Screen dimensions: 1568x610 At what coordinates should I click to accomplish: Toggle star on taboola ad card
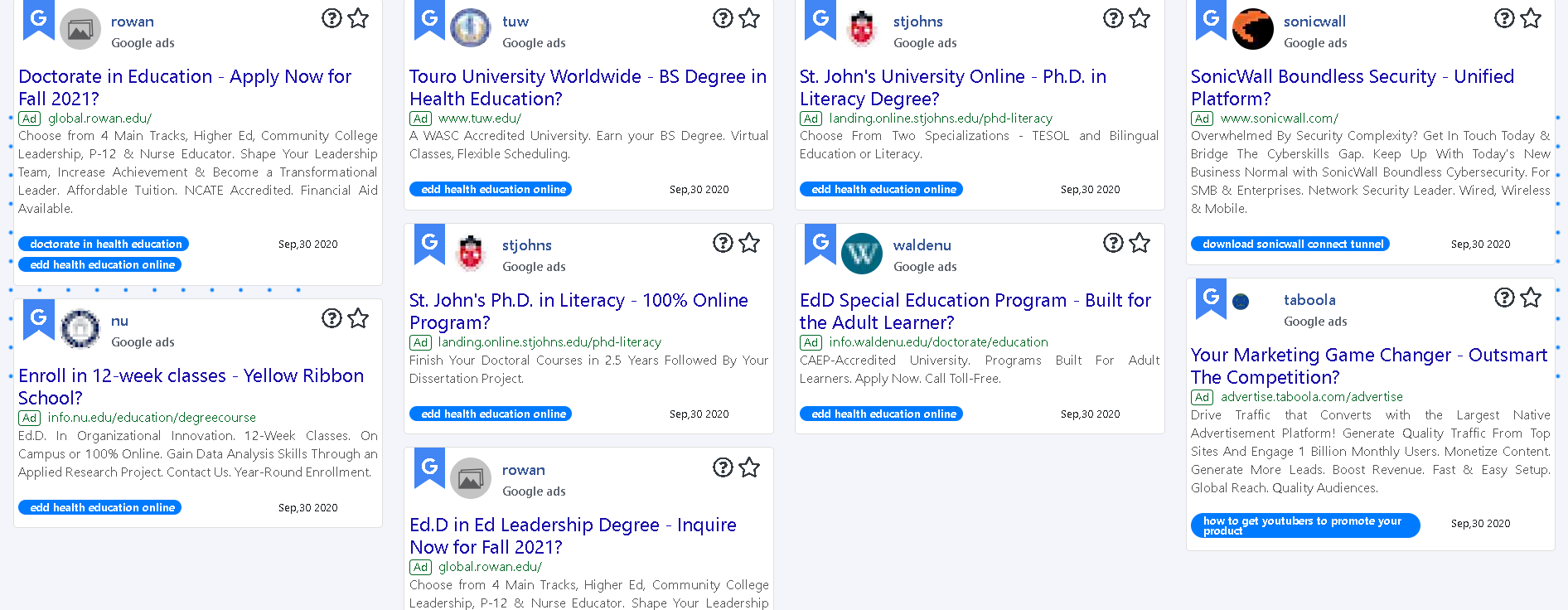coord(1531,298)
